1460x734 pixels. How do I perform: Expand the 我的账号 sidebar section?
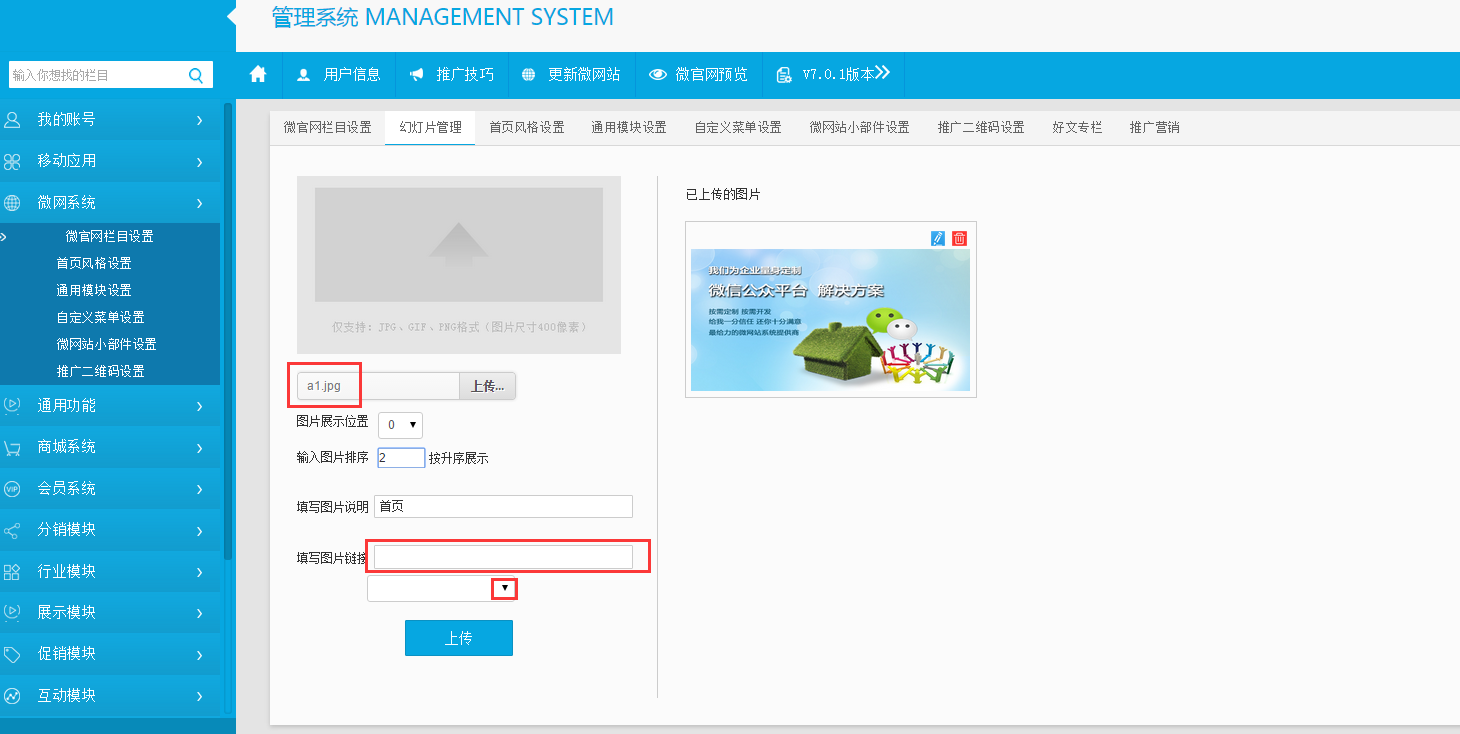coord(110,120)
